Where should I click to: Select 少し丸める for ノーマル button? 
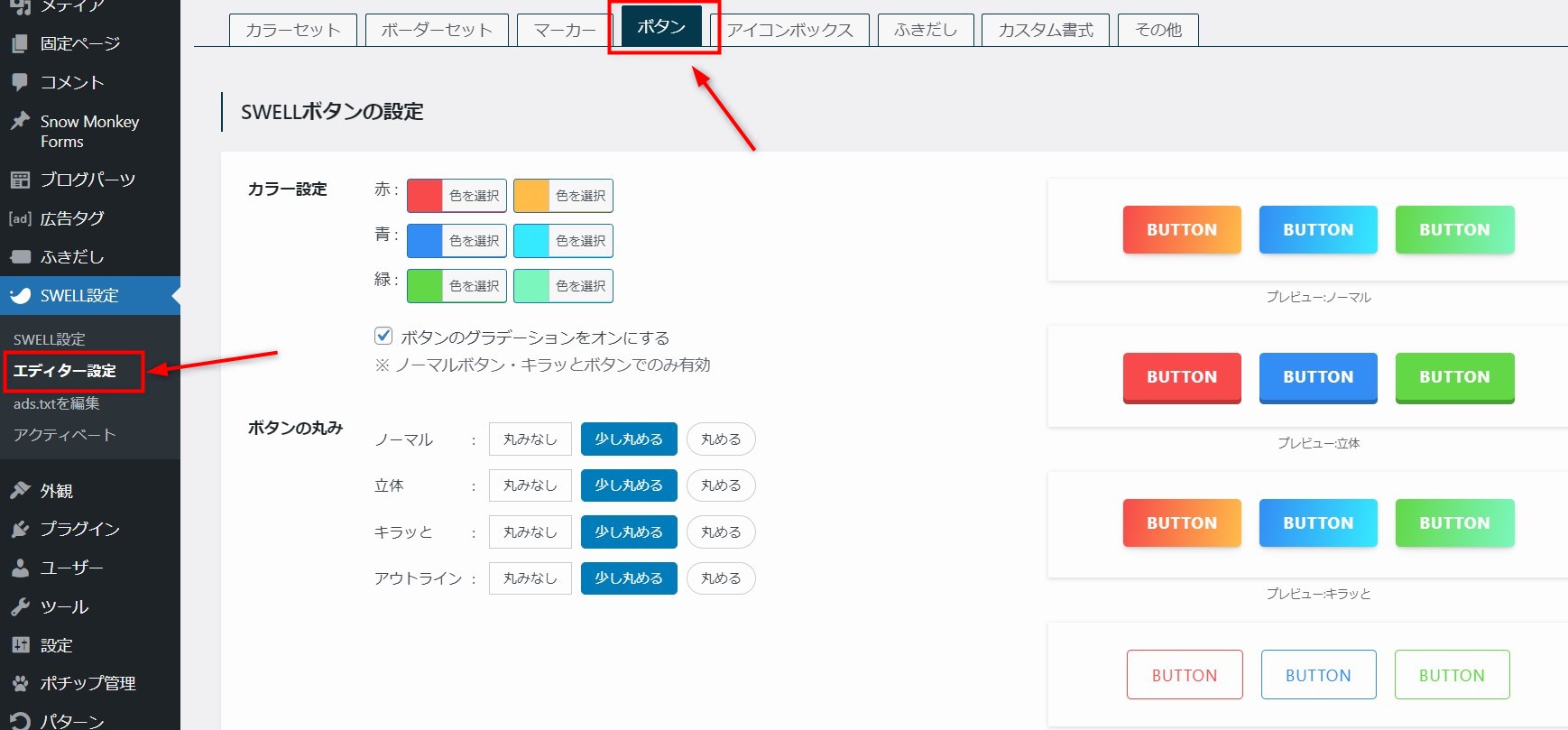tap(629, 439)
